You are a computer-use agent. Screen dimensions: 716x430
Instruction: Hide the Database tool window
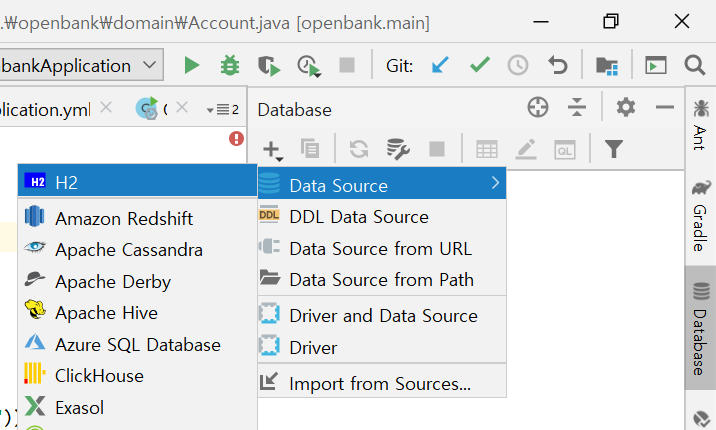(x=665, y=108)
